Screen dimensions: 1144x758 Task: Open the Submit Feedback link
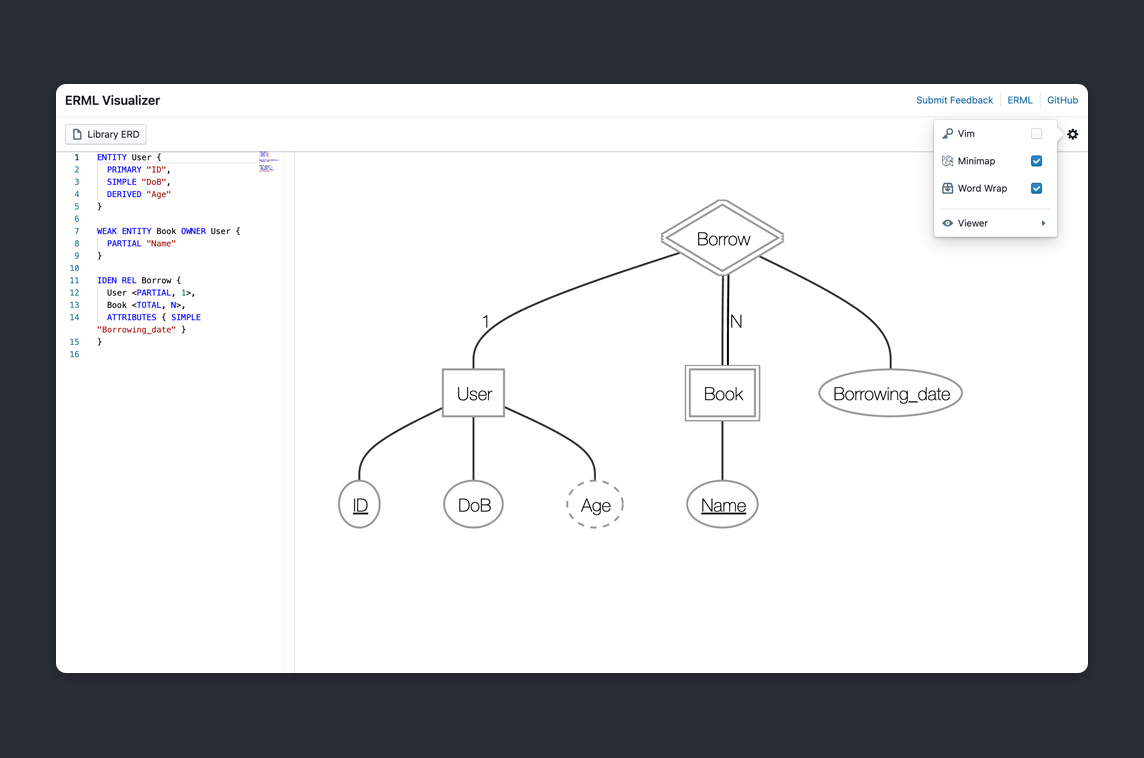tap(954, 100)
